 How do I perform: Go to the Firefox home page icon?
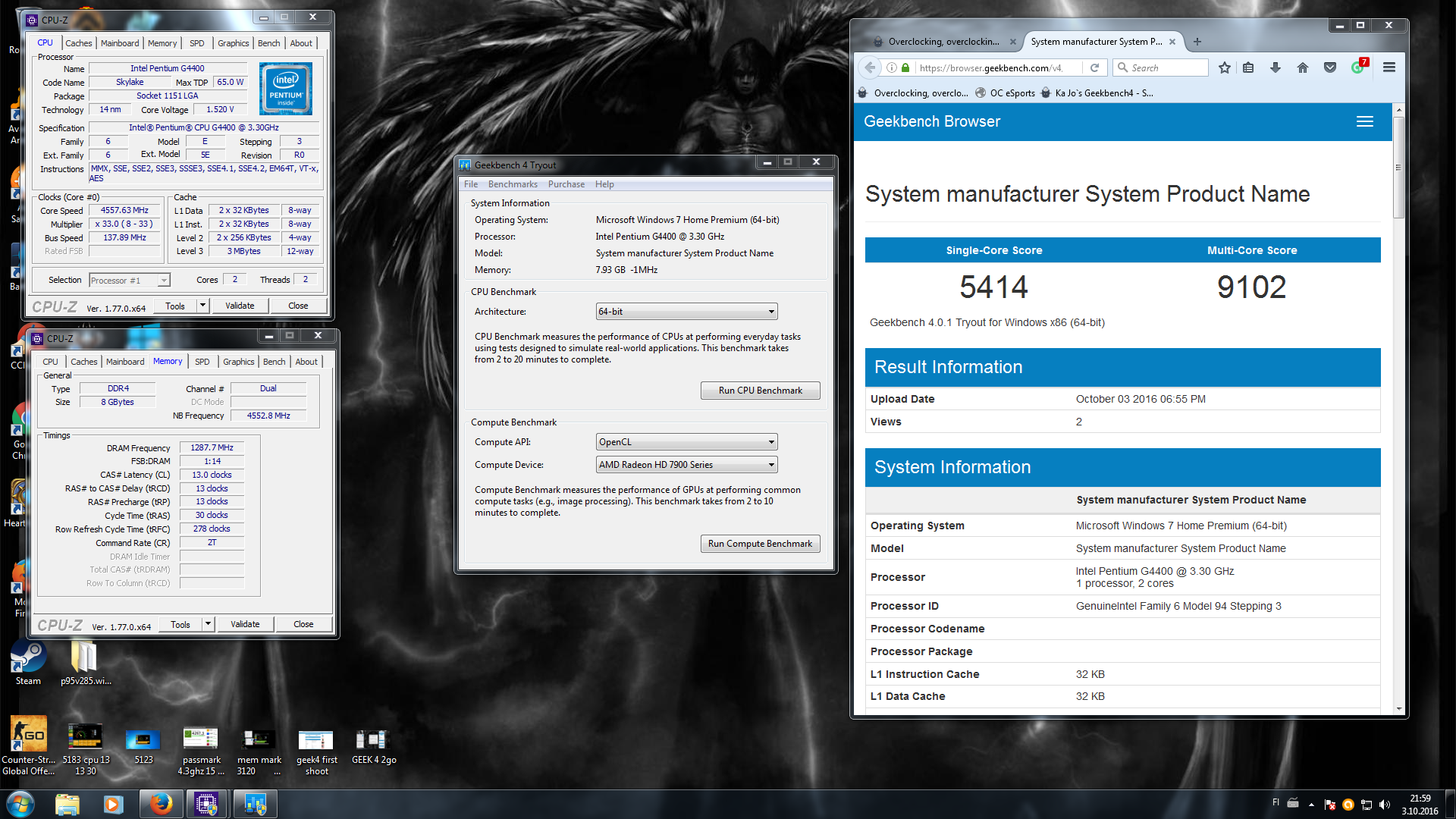coord(1303,67)
